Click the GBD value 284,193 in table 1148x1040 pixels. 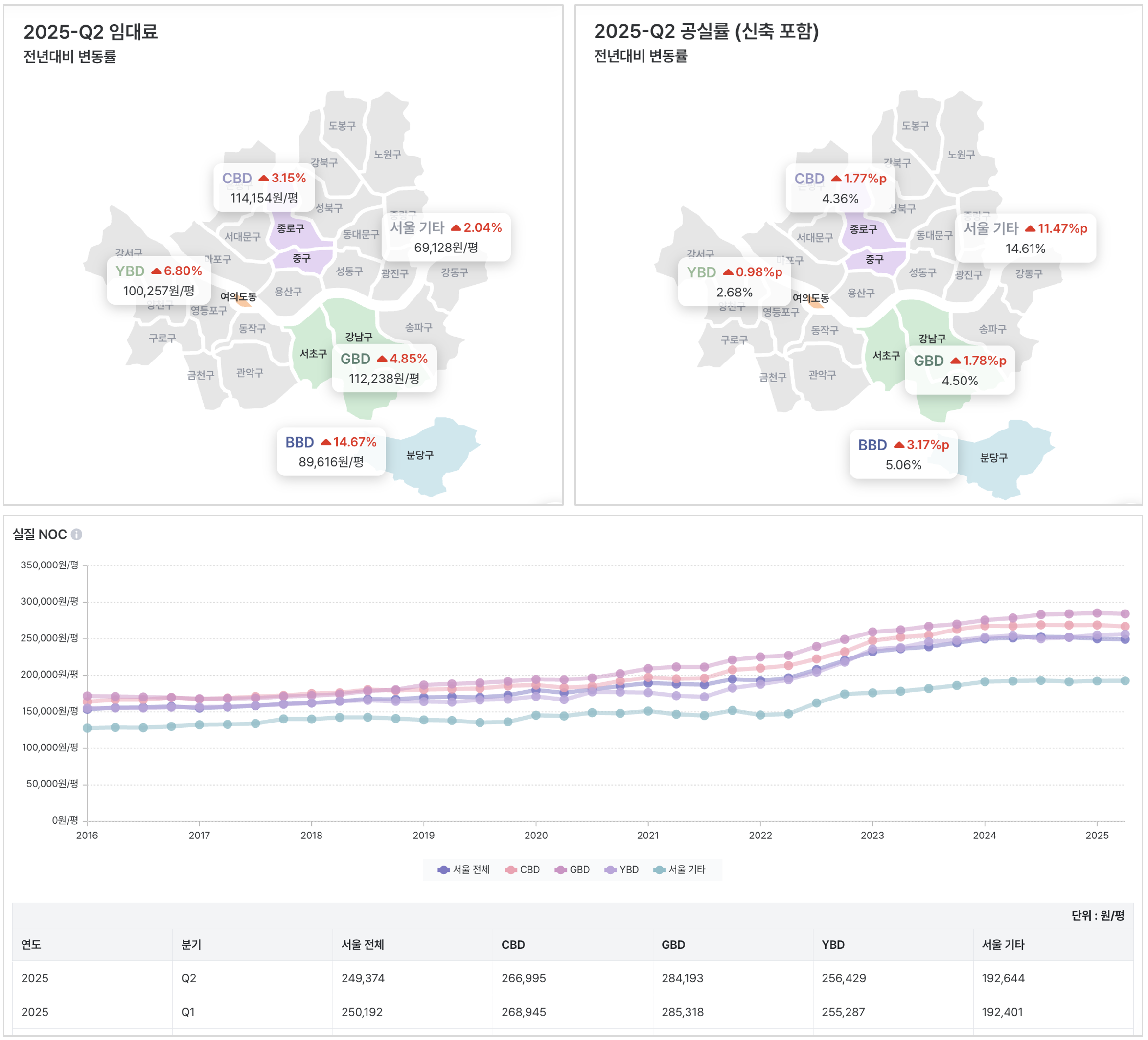[x=682, y=978]
